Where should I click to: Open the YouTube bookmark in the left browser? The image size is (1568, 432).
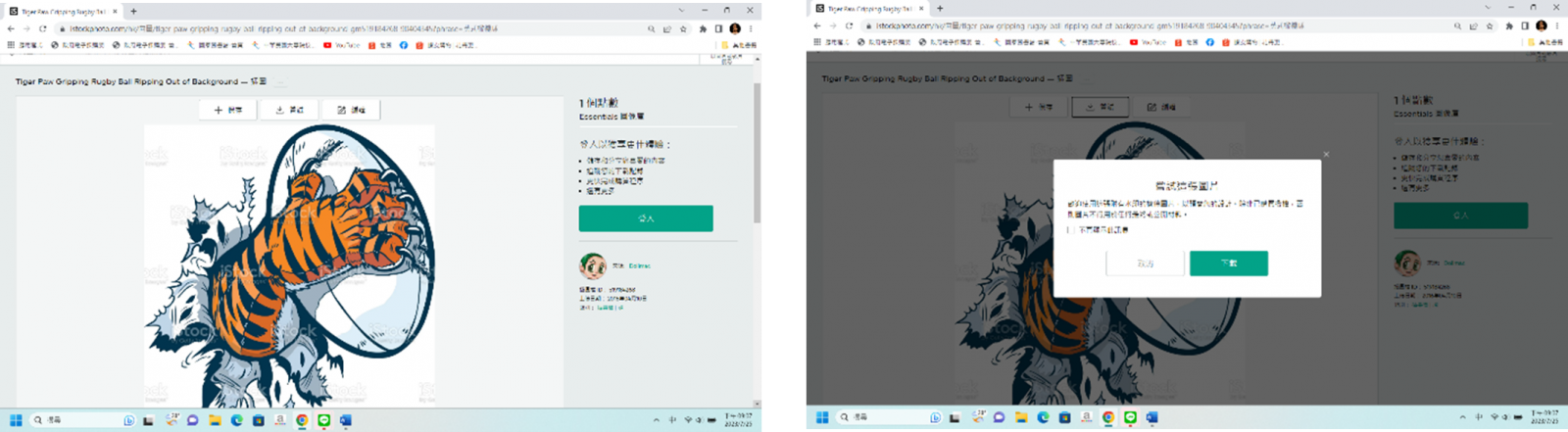[342, 44]
